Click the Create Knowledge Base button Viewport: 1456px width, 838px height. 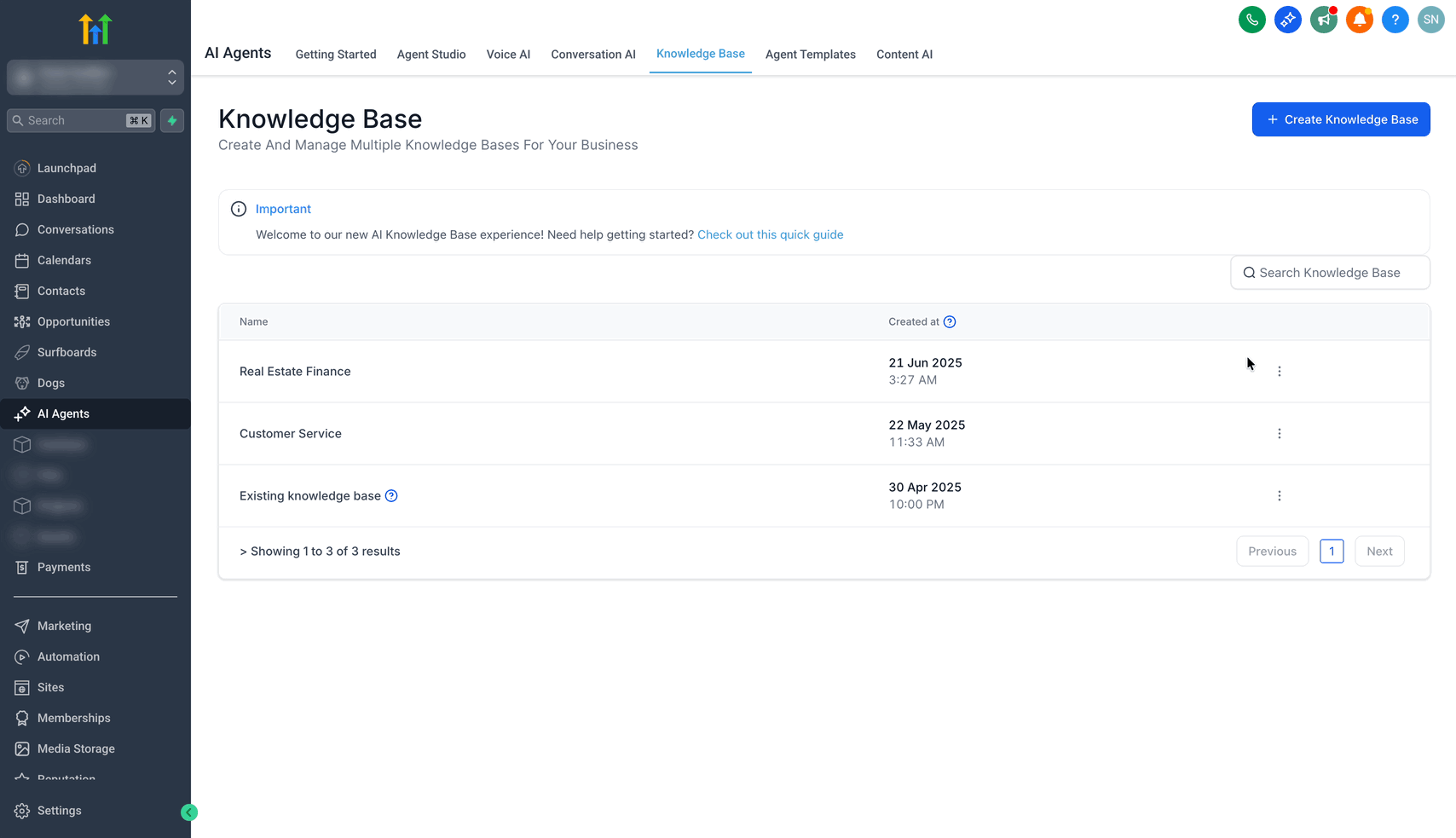tap(1340, 119)
